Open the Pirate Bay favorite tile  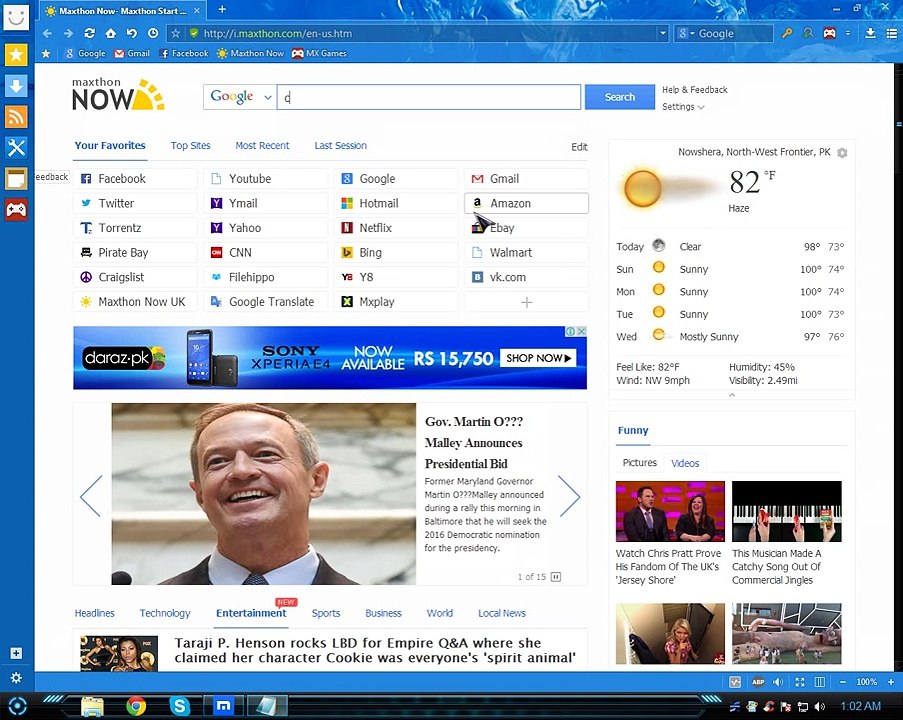[x=135, y=252]
